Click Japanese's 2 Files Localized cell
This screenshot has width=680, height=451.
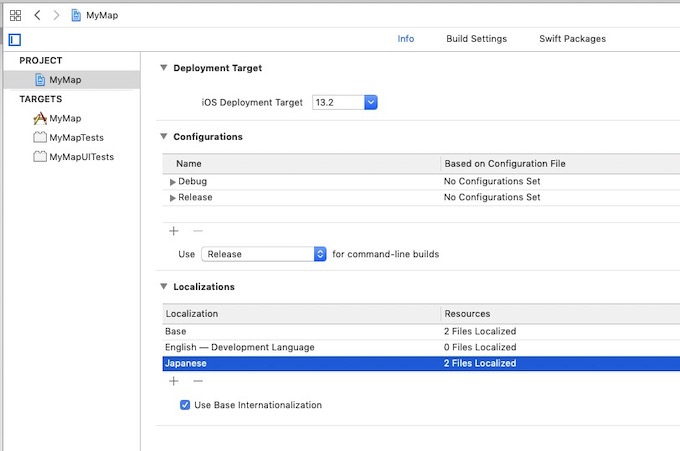tap(480, 363)
